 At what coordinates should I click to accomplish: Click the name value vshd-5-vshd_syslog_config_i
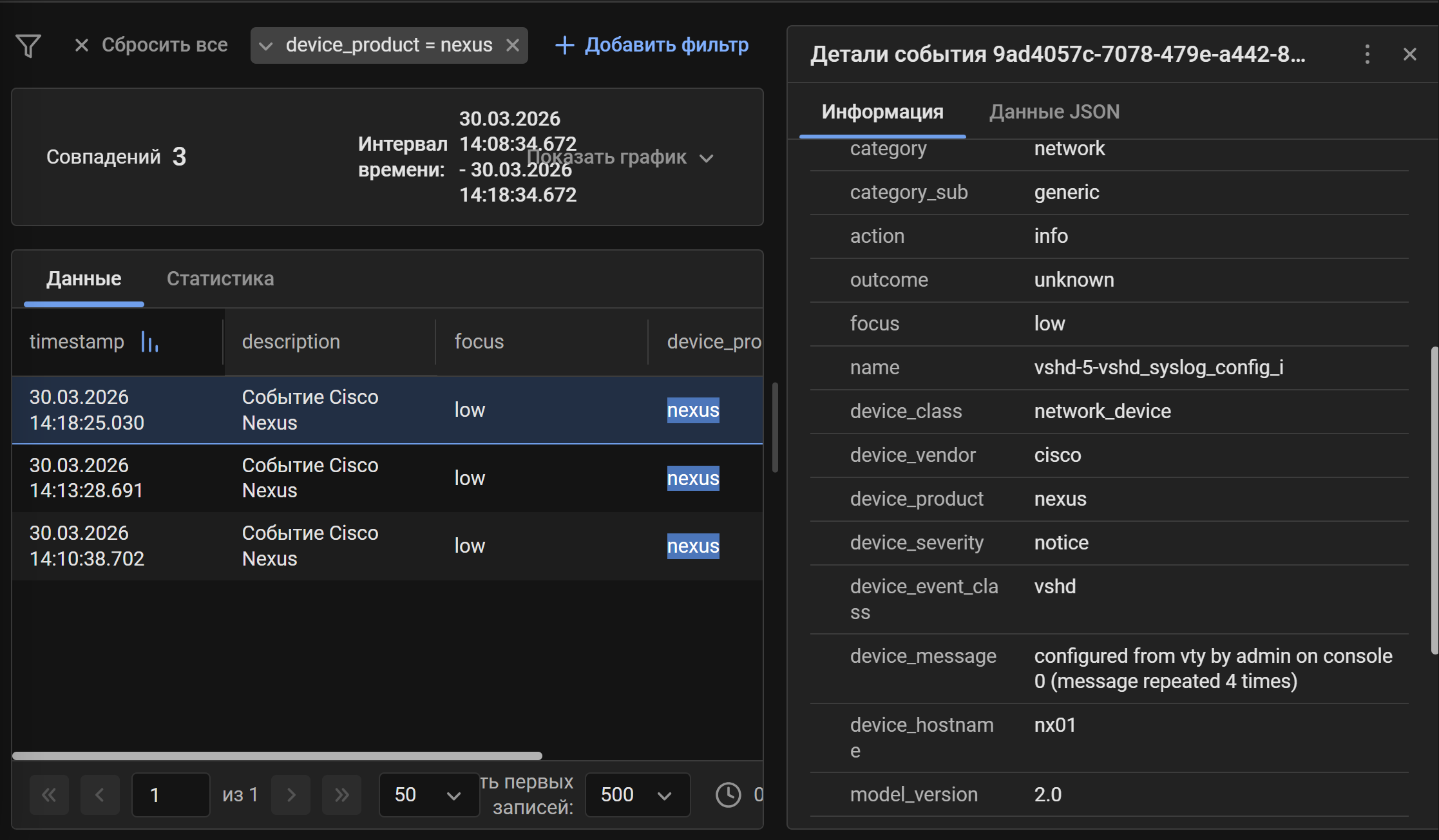click(x=1159, y=367)
